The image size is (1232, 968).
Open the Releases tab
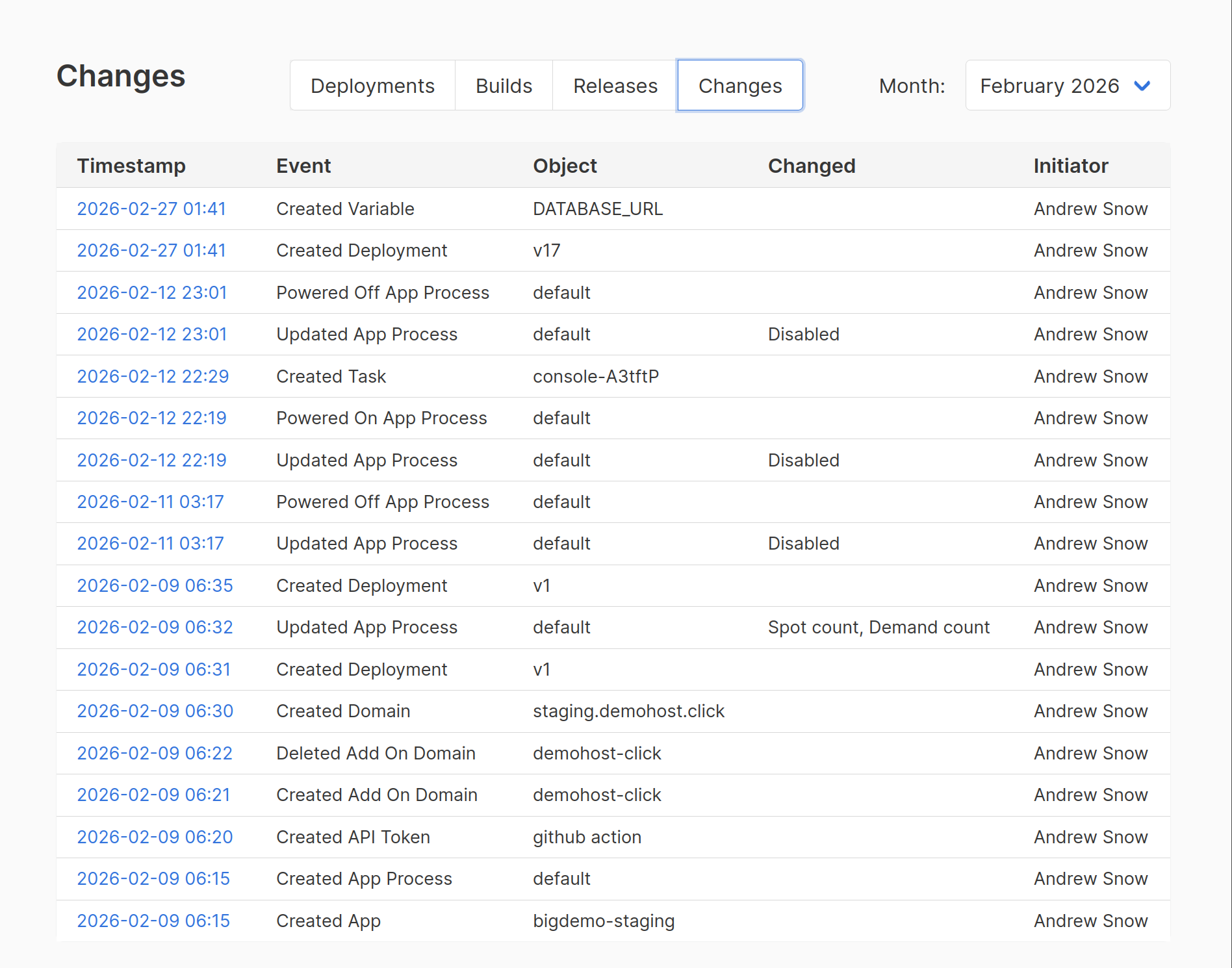pyautogui.click(x=614, y=85)
